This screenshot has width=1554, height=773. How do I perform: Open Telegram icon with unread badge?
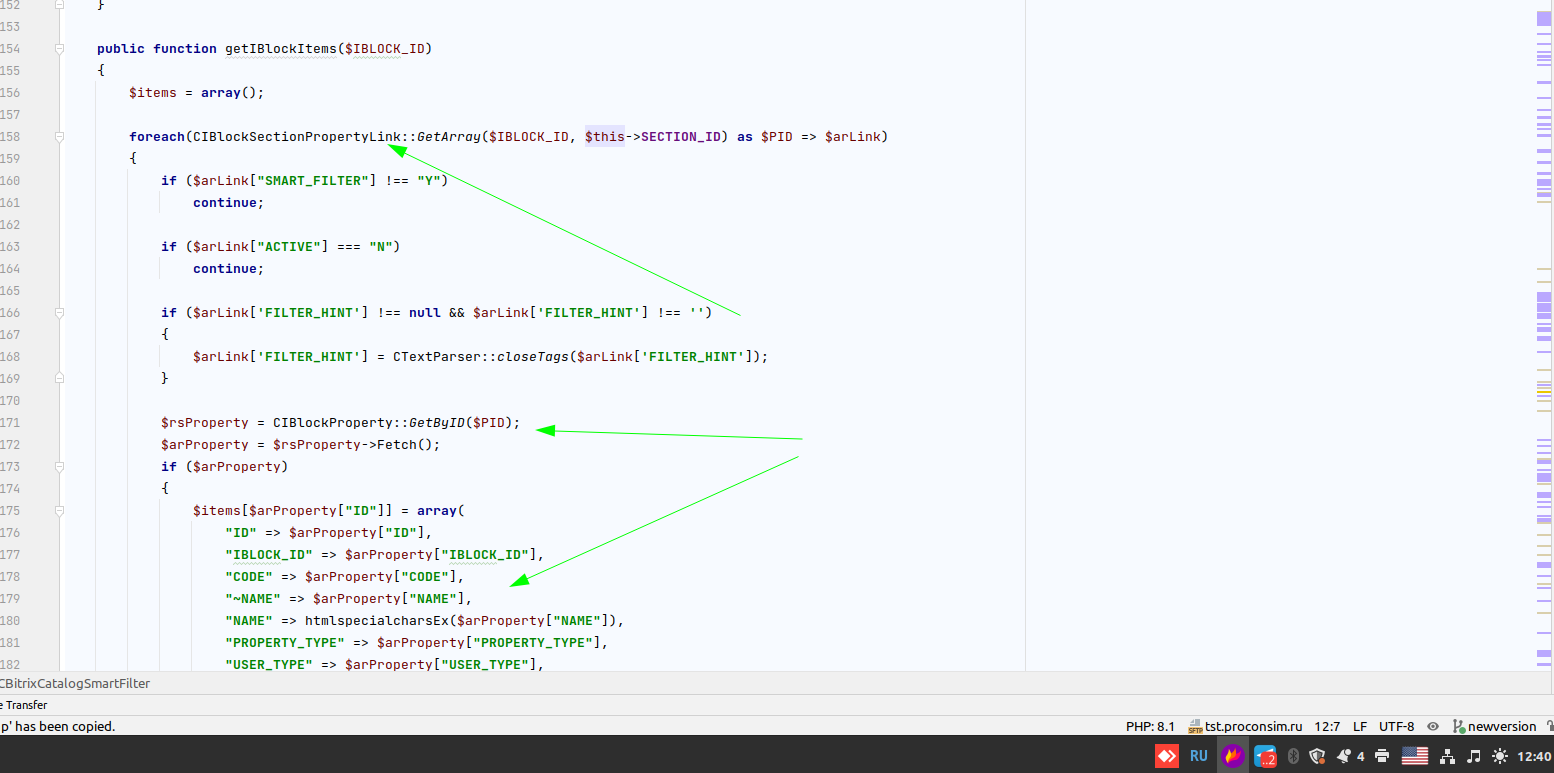tap(1265, 756)
